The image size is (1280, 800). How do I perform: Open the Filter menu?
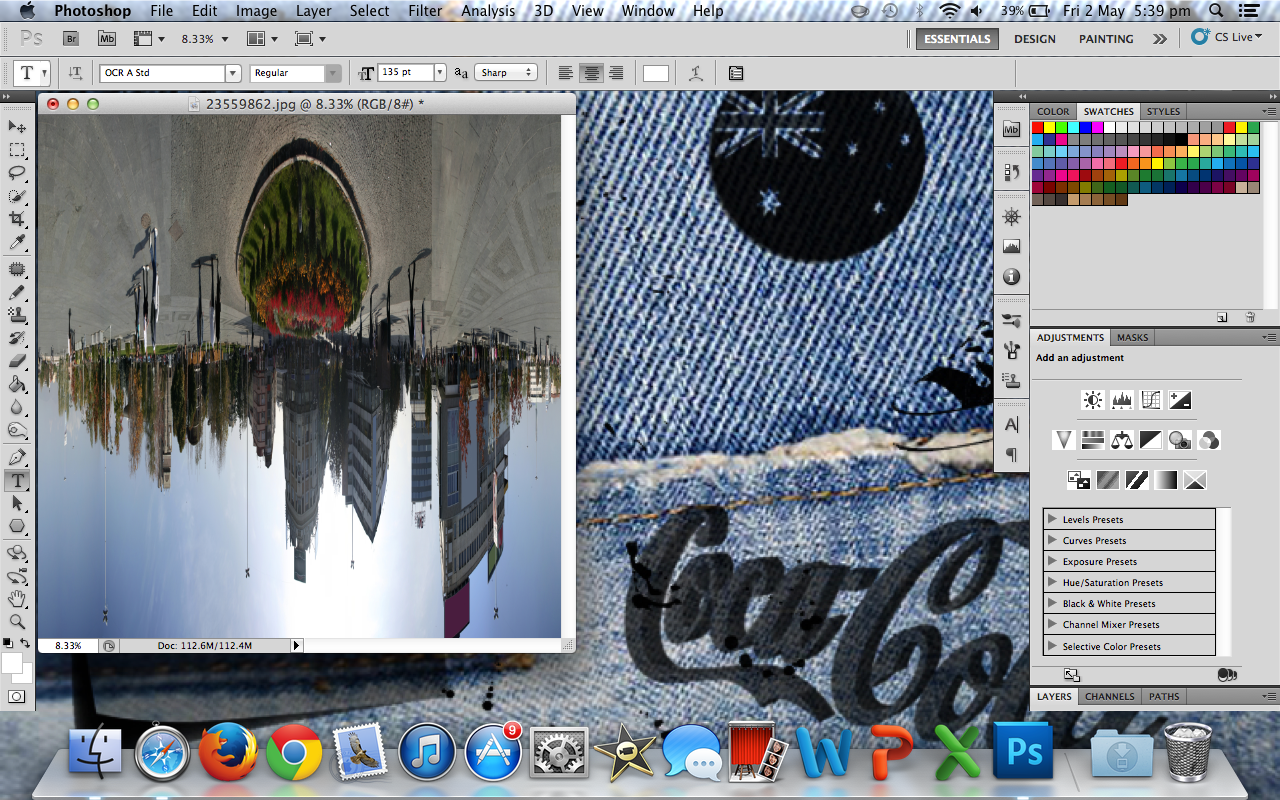pos(425,11)
